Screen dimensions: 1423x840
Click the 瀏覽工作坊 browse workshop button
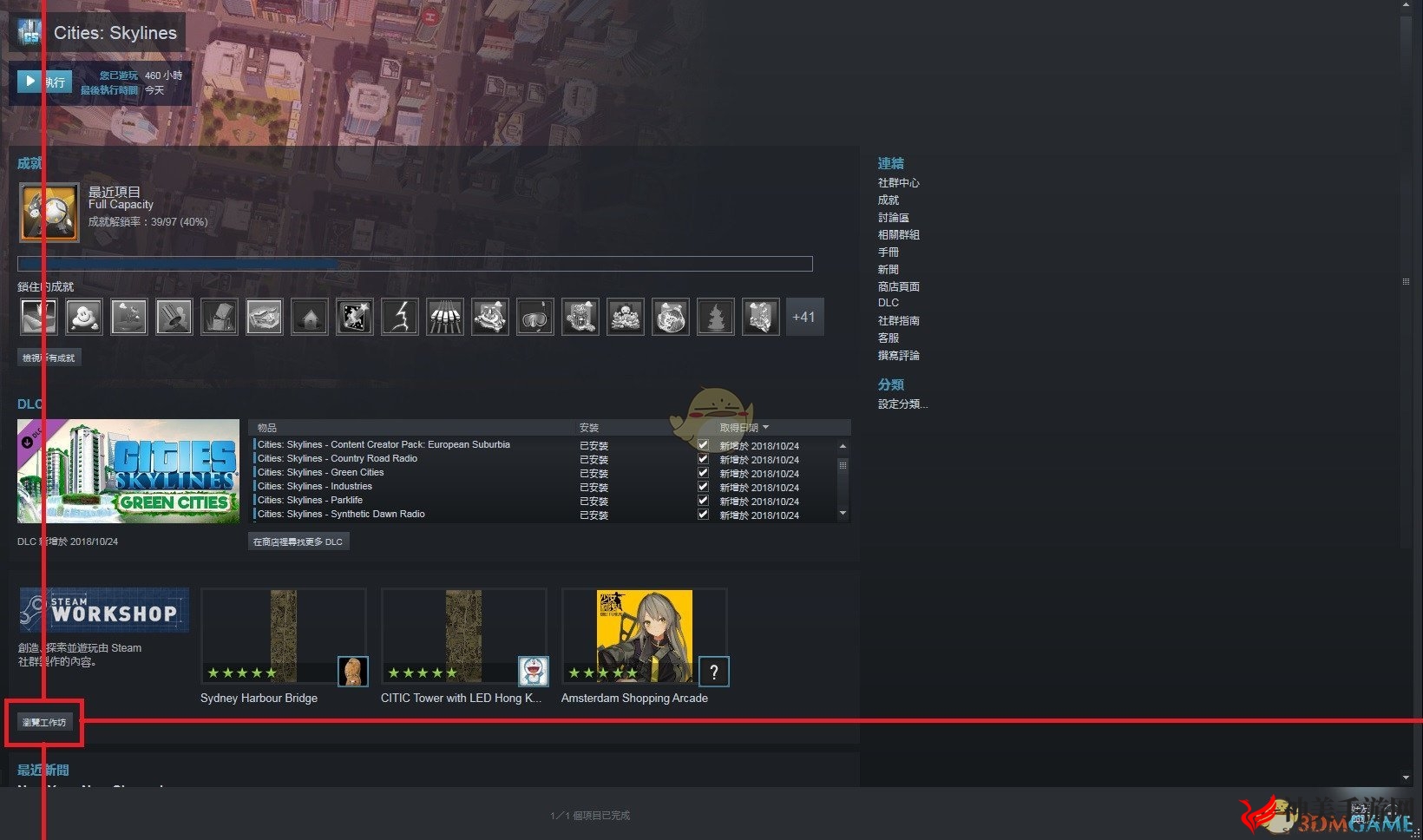(x=44, y=722)
